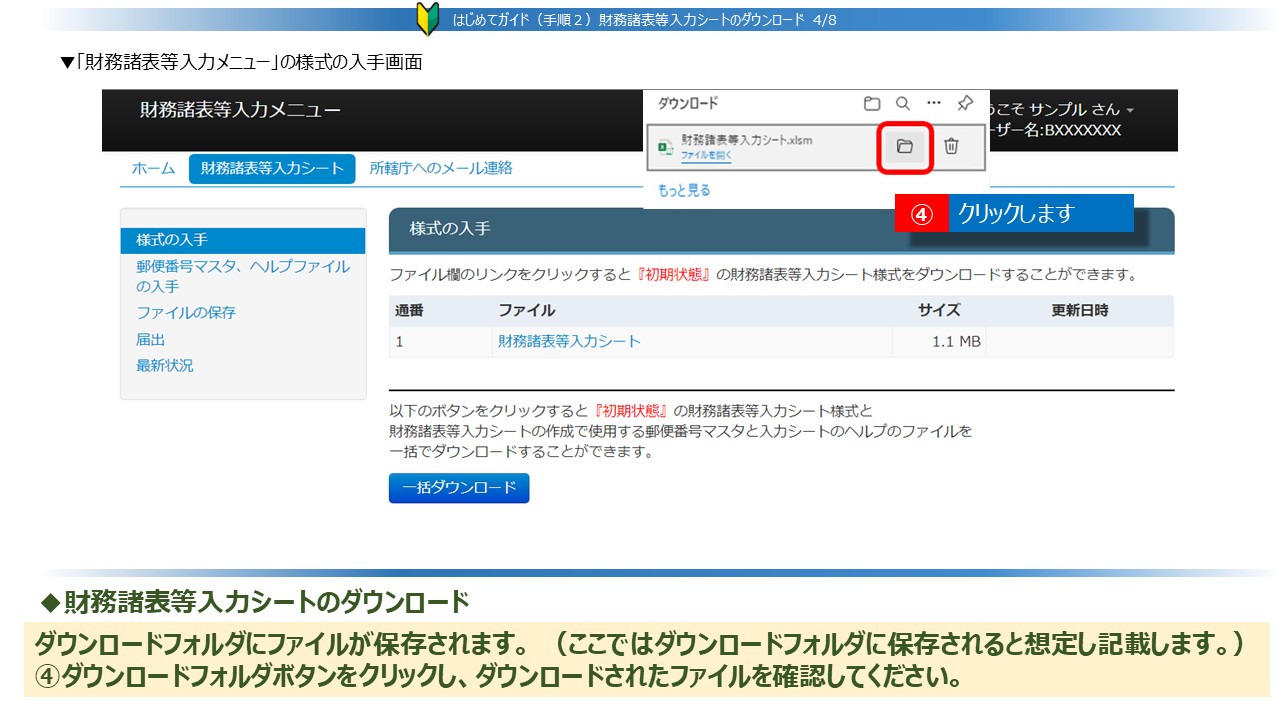Click the 届出 sidebar link
This screenshot has width=1280, height=720.
coord(151,340)
